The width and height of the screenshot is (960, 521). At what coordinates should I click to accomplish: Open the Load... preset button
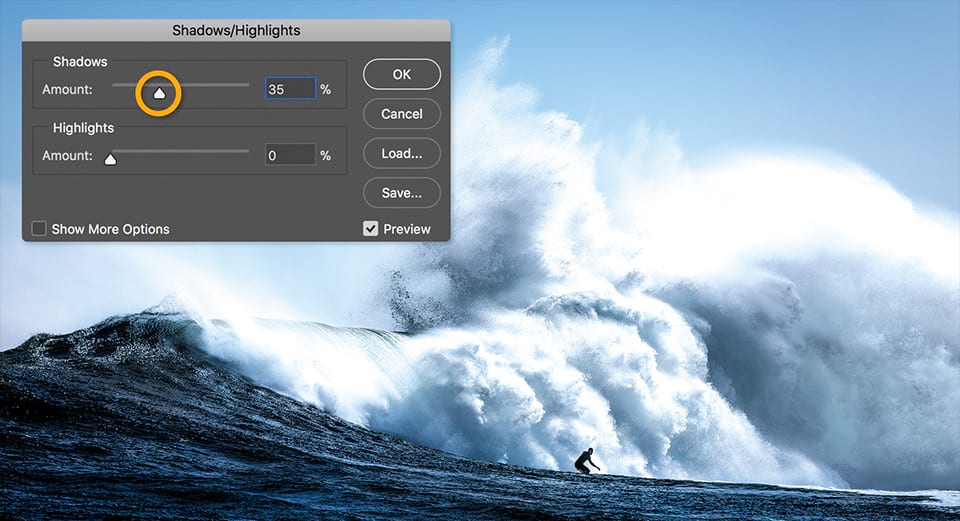[x=402, y=153]
